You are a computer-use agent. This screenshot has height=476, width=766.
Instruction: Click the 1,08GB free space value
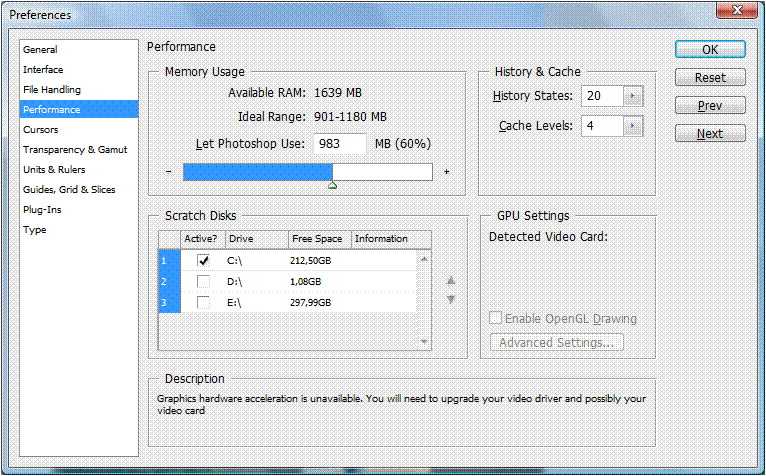[305, 281]
